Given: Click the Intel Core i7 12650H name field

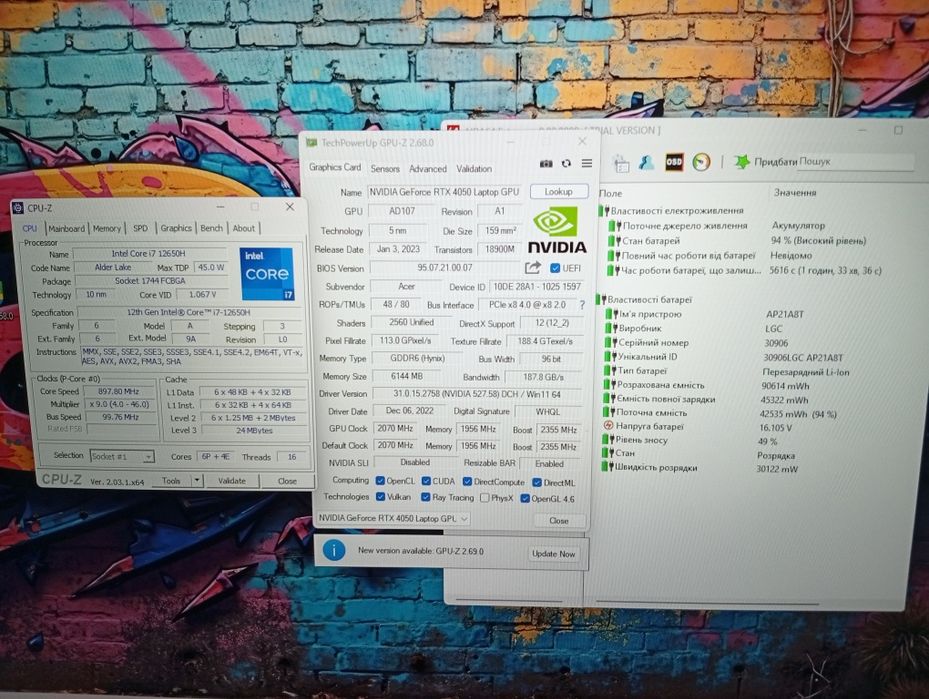Looking at the screenshot, I should pyautogui.click(x=149, y=254).
